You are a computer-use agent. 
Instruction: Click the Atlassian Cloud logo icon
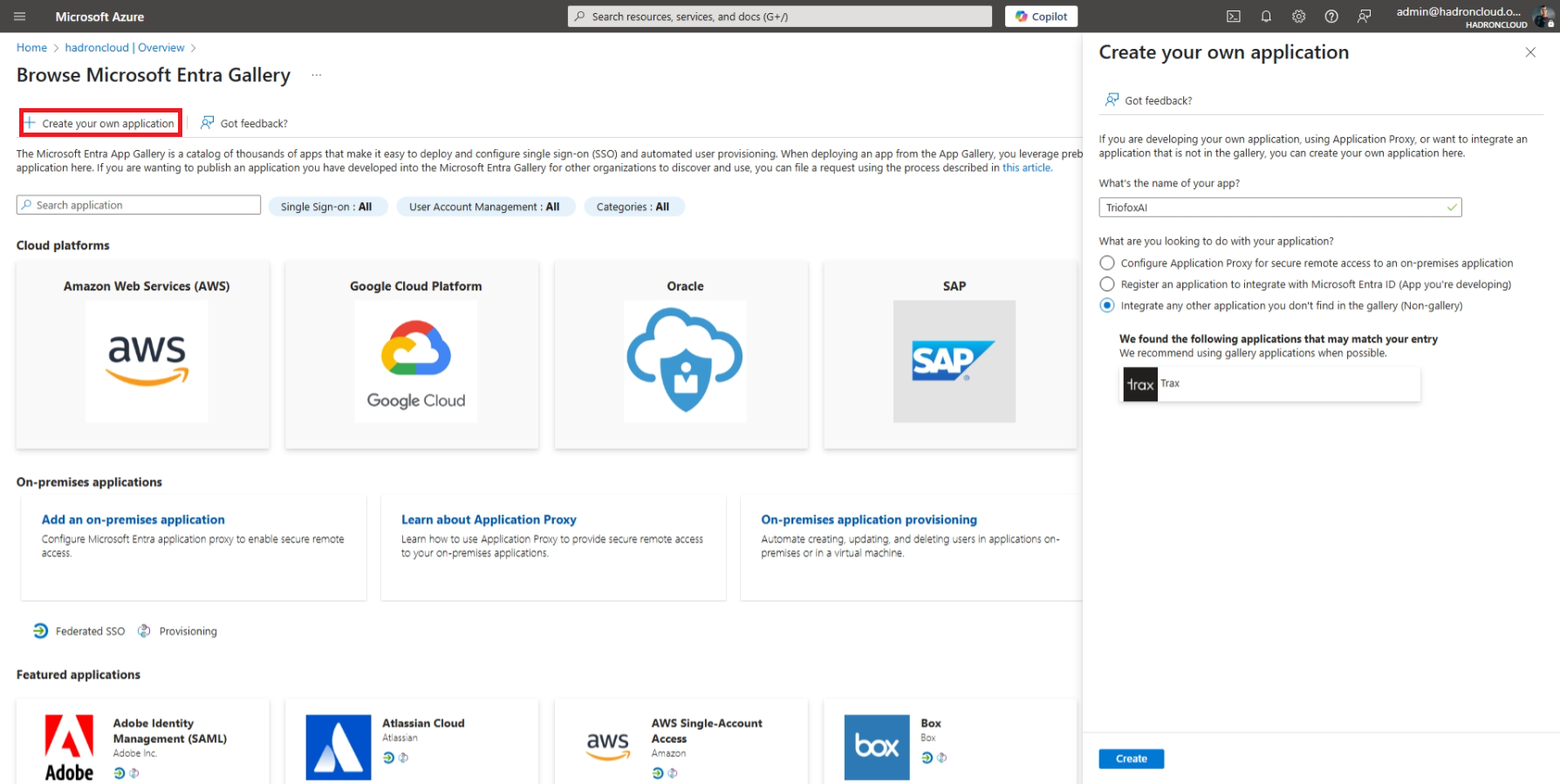click(x=339, y=747)
